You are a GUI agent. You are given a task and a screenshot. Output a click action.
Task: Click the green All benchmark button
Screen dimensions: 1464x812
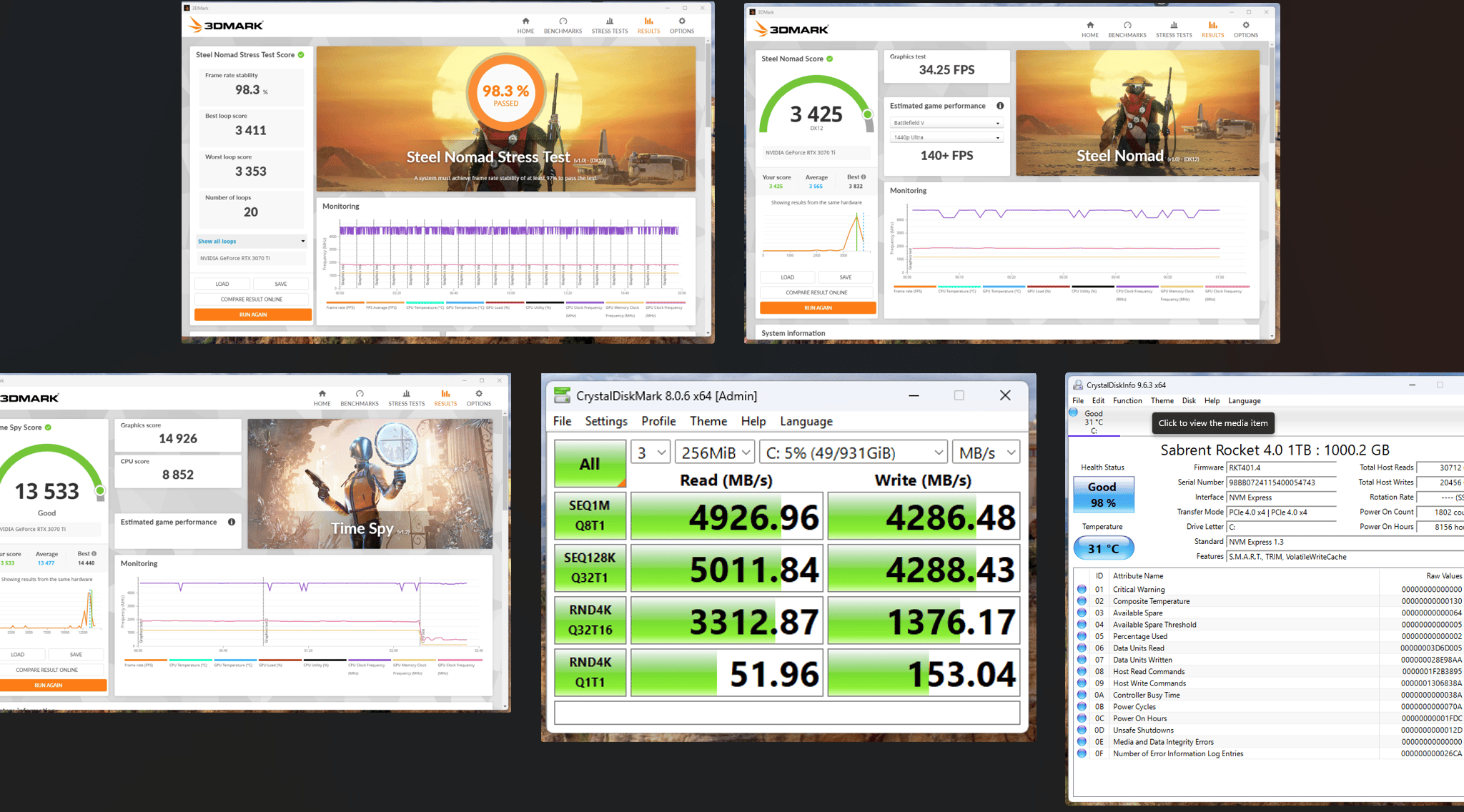tap(590, 464)
